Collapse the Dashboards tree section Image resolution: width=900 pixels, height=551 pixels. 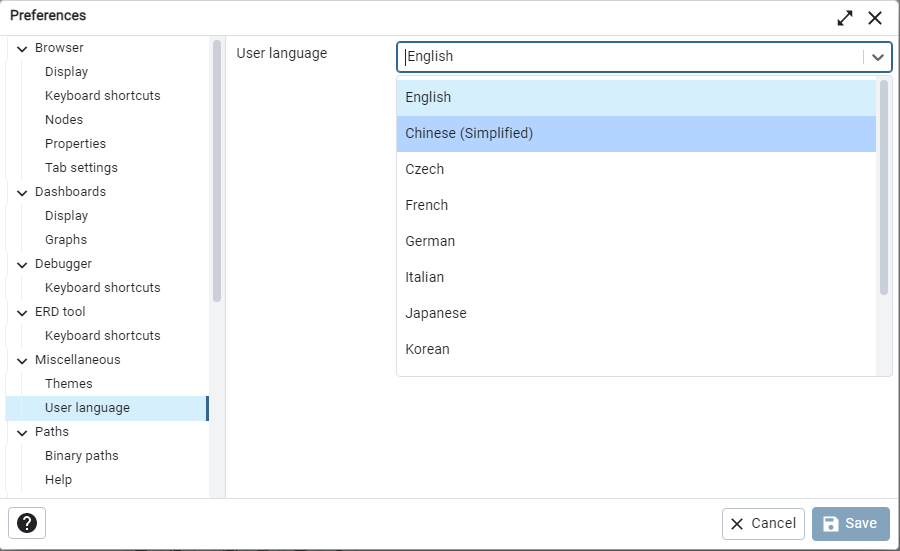click(22, 192)
